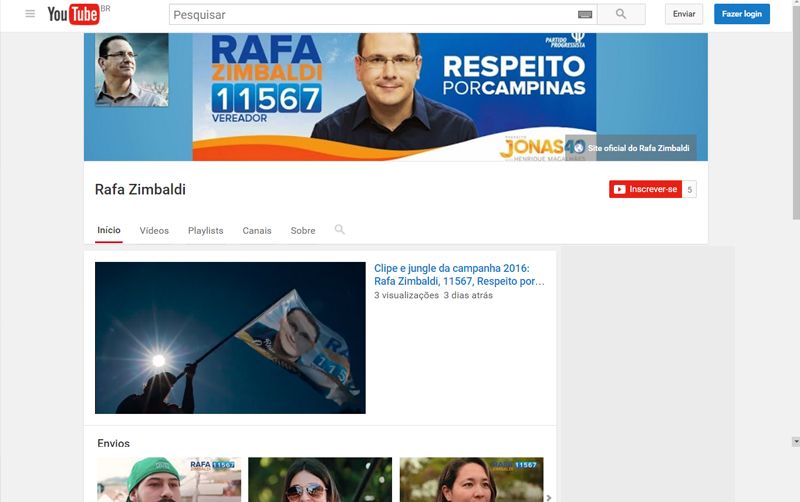Screen dimensions: 800x502
Task: Subscribe with the Inscrever-se button
Action: [645, 189]
